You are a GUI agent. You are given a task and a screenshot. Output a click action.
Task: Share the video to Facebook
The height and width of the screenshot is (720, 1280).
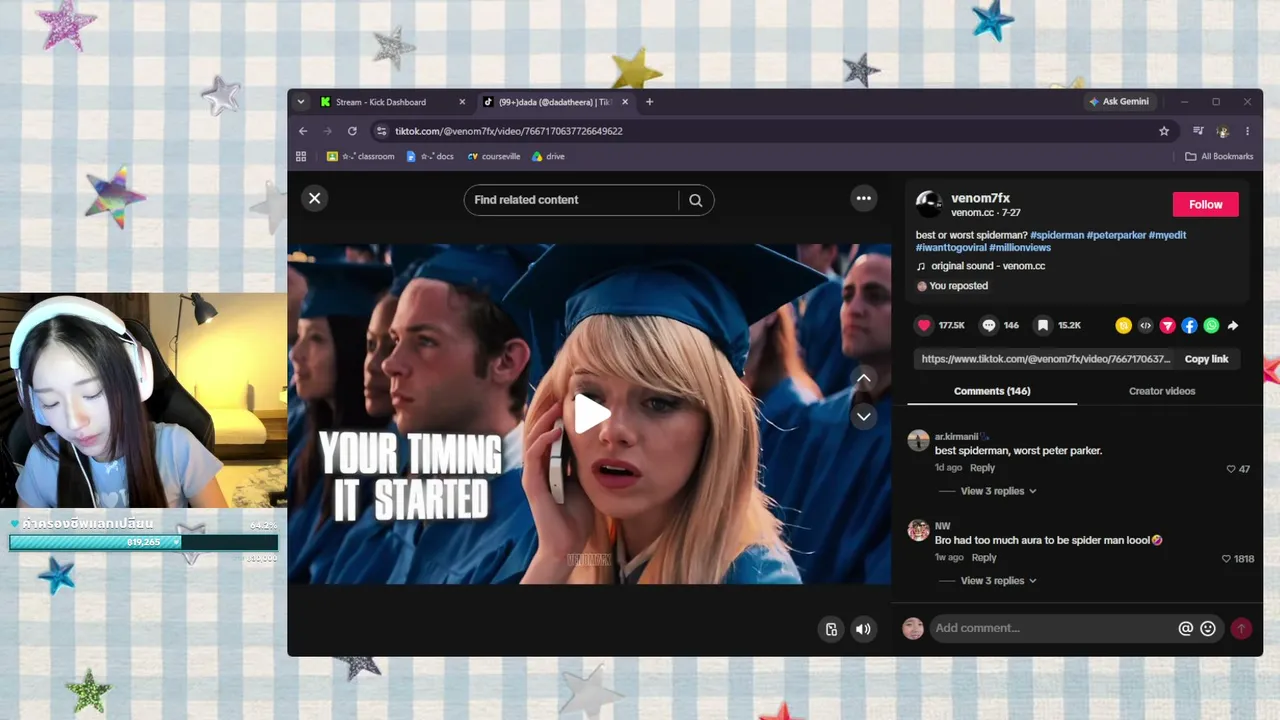pyautogui.click(x=1189, y=325)
